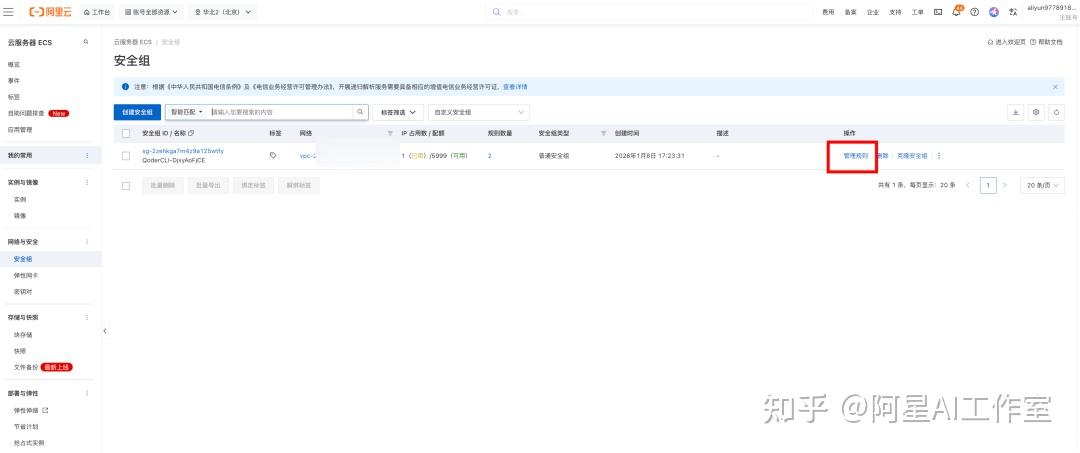The width and height of the screenshot is (1080, 453).
Task: Open the 部署与弹性 more-options dots
Action: click(87, 393)
